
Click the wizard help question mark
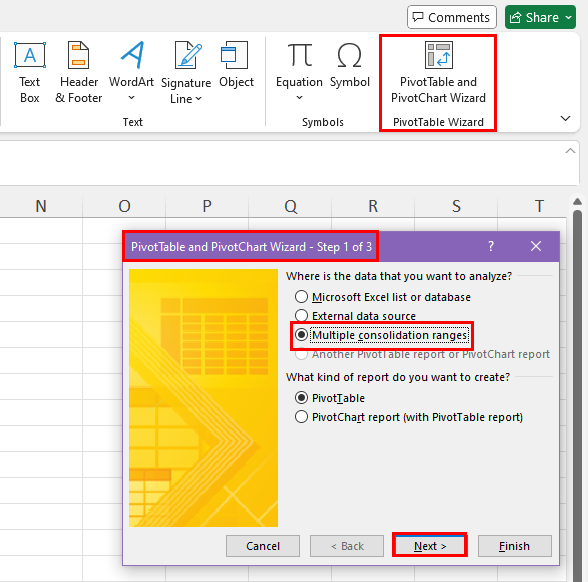coord(491,246)
